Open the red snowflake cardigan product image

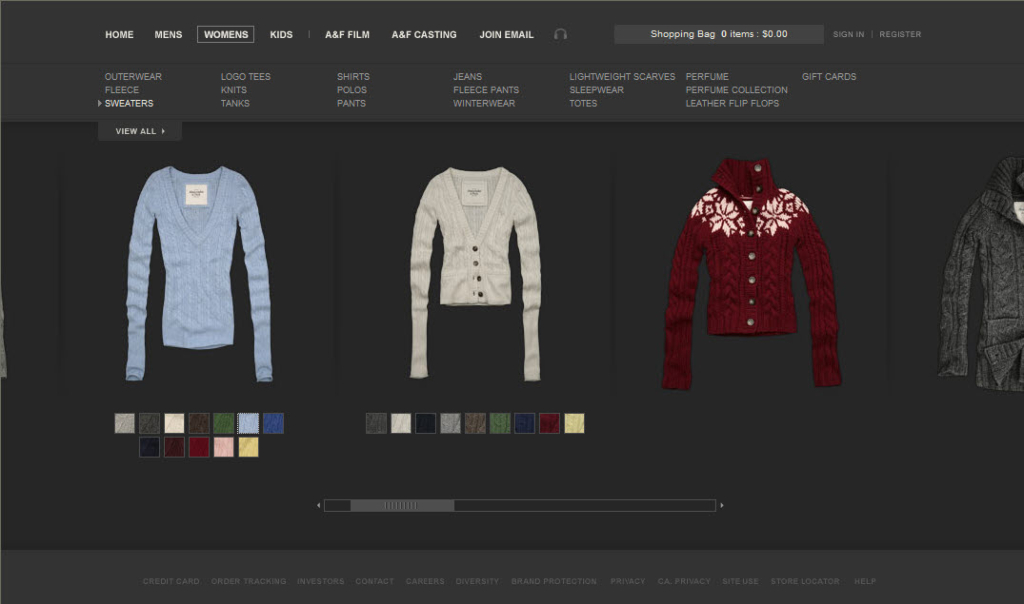coord(751,274)
